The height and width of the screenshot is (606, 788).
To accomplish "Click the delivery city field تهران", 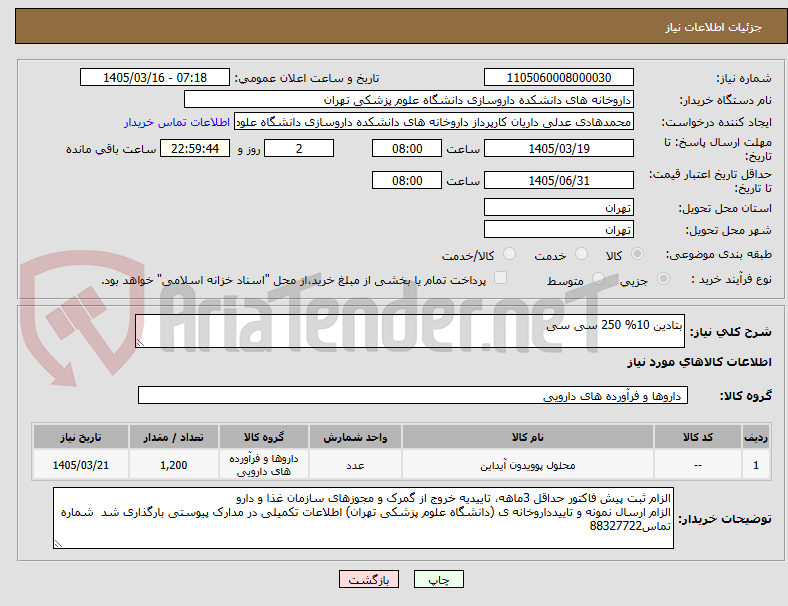I will pos(558,230).
